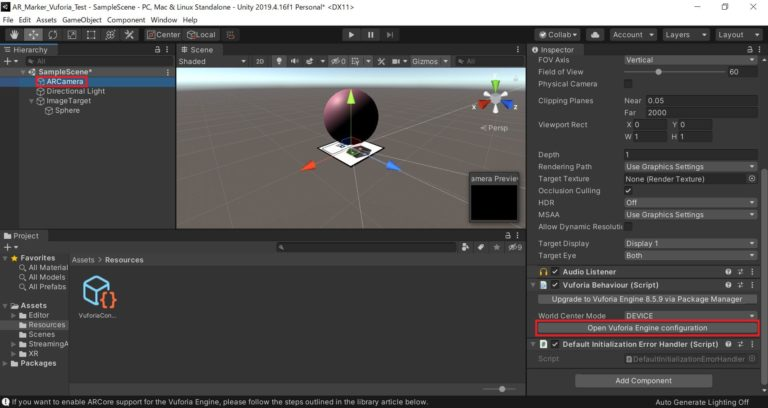768x408 pixels.
Task: Open HDR dropdown
Action: 691,203
